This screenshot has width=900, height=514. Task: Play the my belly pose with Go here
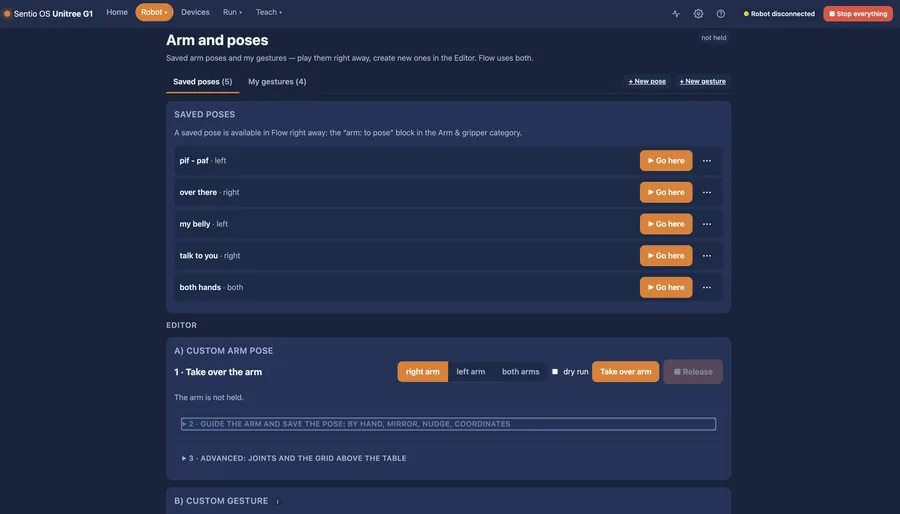click(666, 224)
